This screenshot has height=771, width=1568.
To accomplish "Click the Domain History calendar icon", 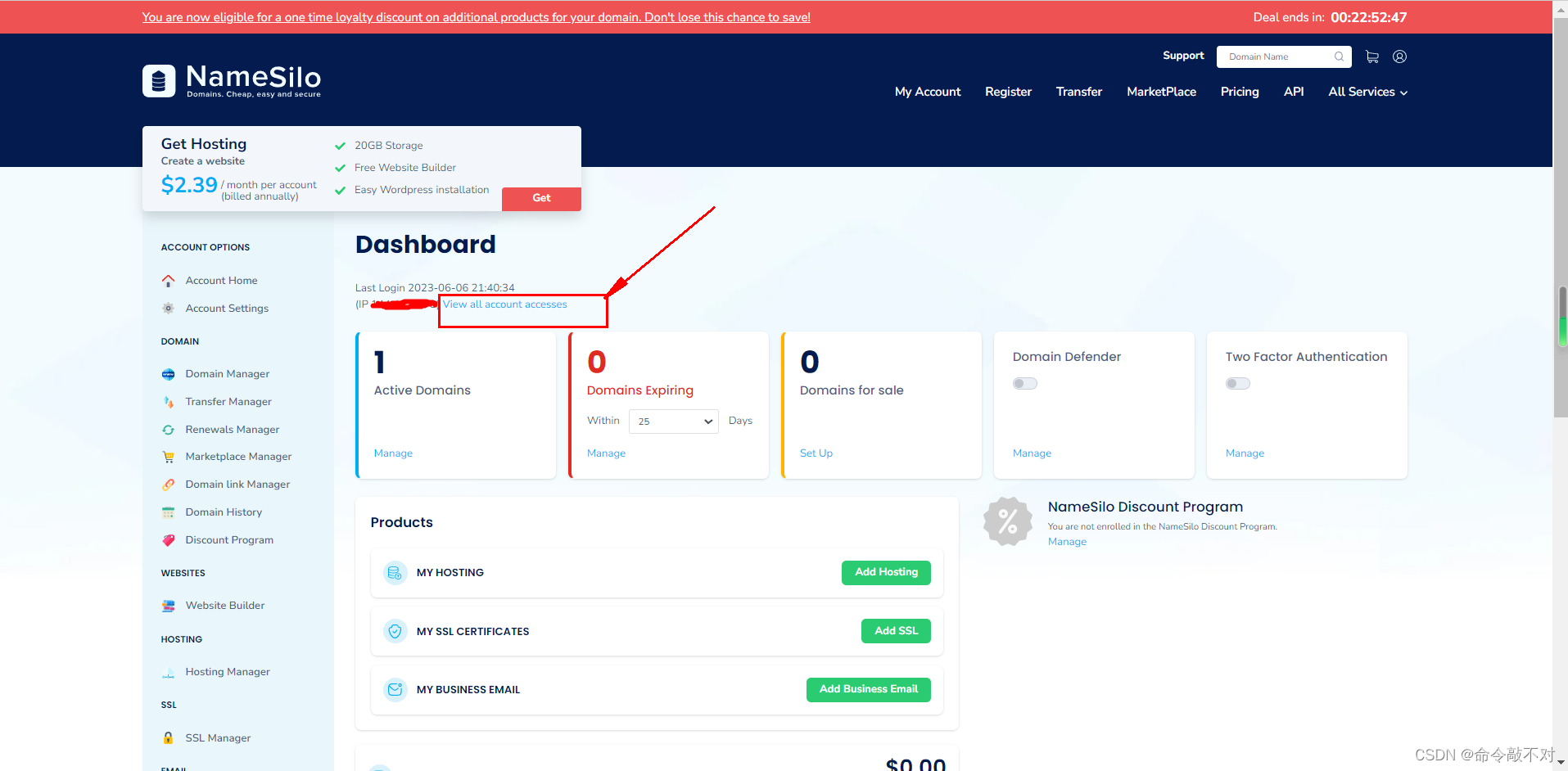I will pyautogui.click(x=168, y=512).
